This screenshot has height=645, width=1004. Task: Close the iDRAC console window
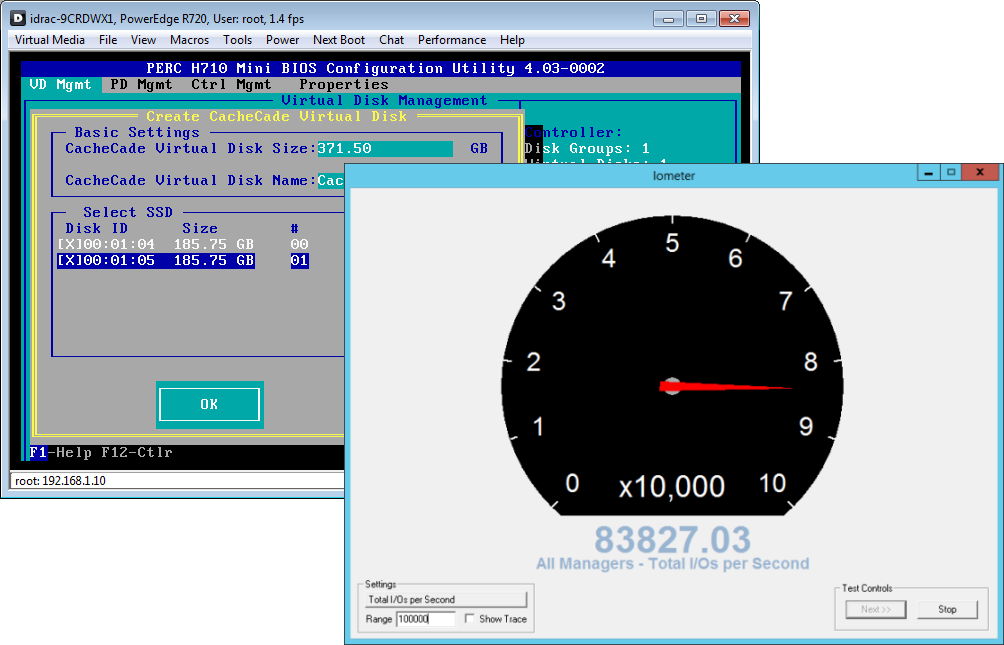tap(734, 19)
